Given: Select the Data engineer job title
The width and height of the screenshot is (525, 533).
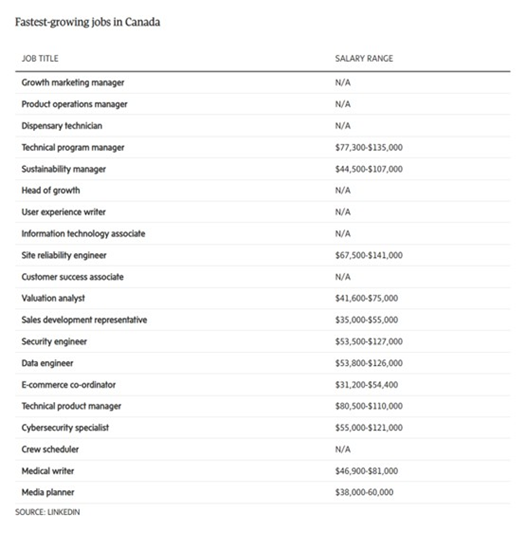Looking at the screenshot, I should pyautogui.click(x=47, y=363).
